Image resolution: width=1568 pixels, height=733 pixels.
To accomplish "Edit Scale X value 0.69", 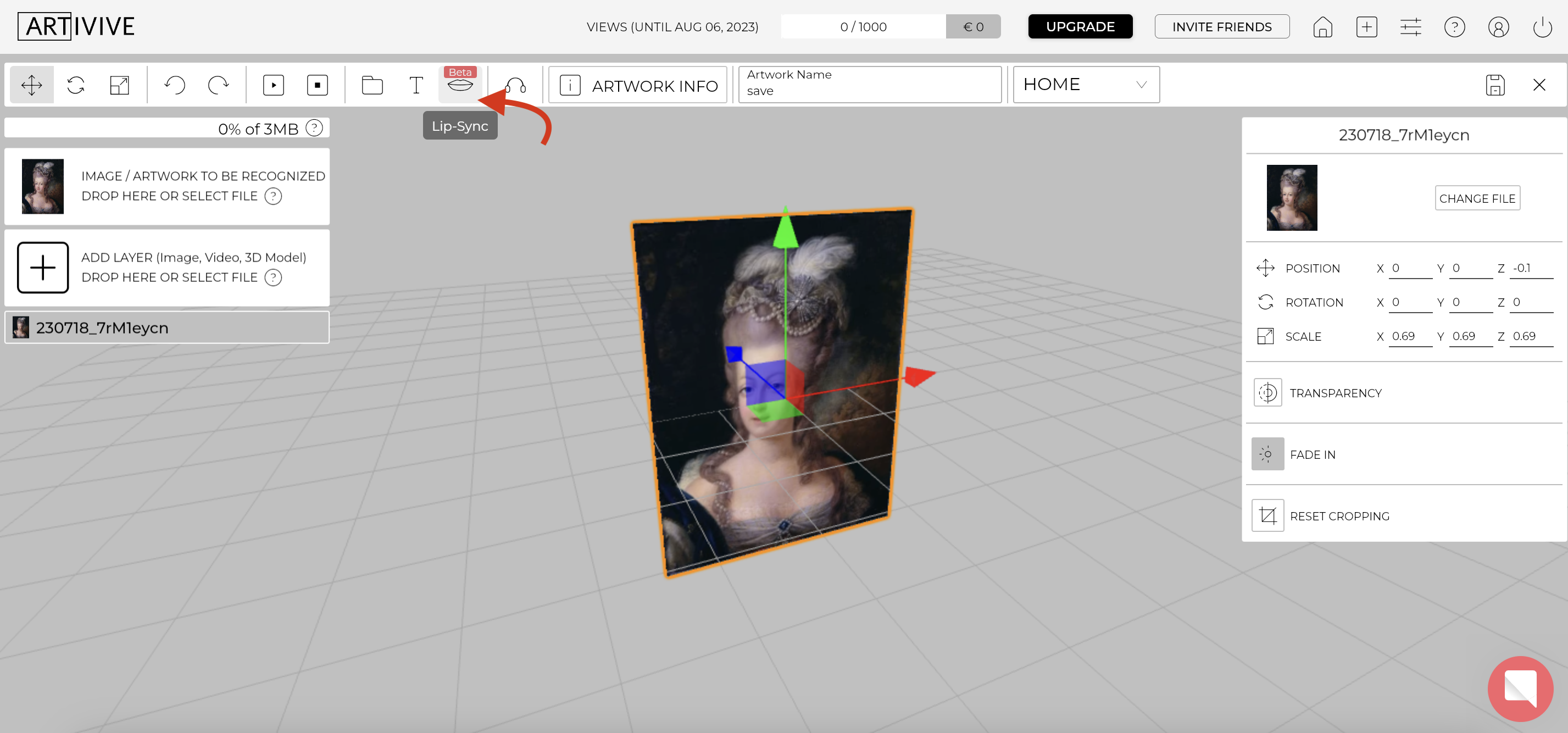I will coord(1410,337).
